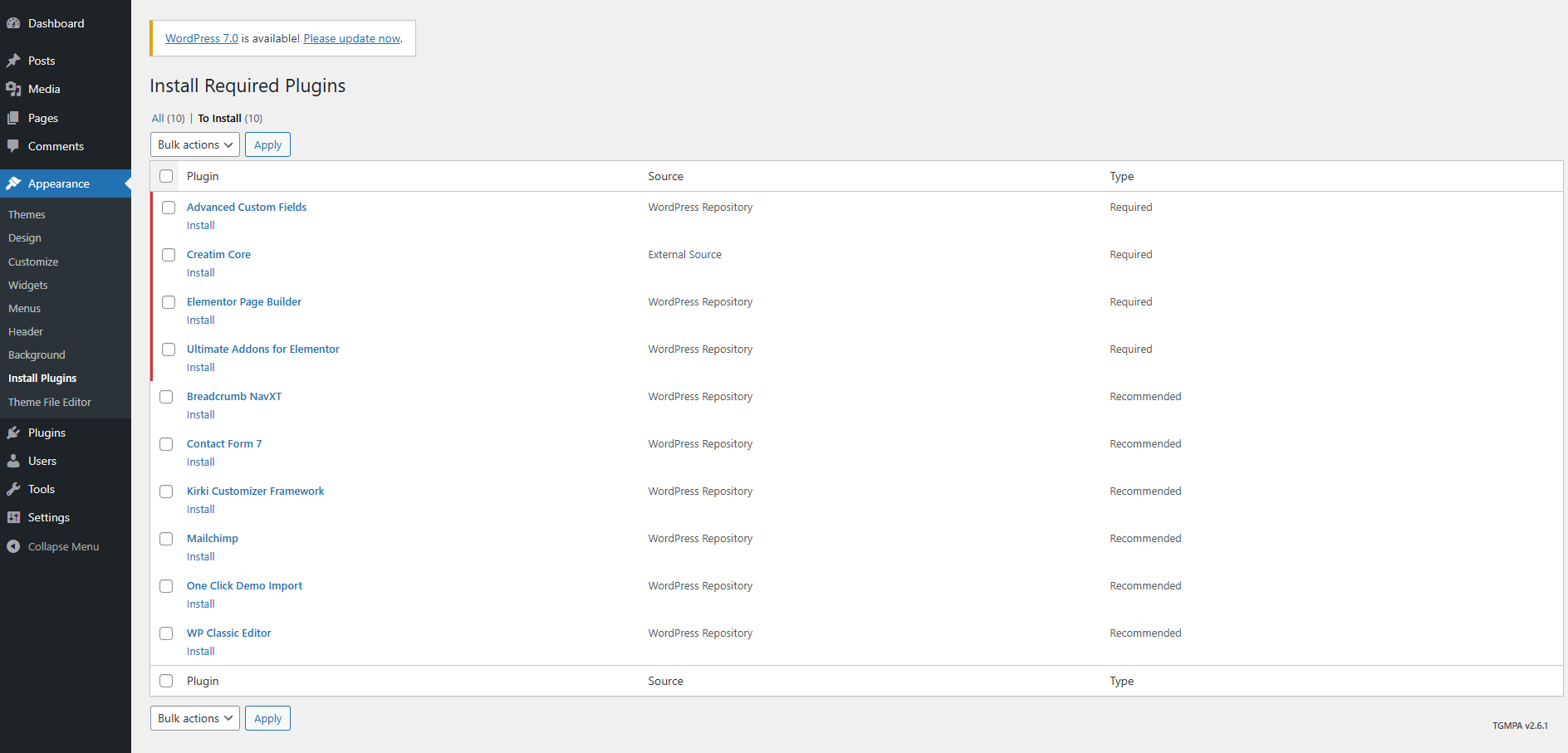Select the WP Classic Editor checkbox
The width and height of the screenshot is (1568, 753).
point(166,633)
